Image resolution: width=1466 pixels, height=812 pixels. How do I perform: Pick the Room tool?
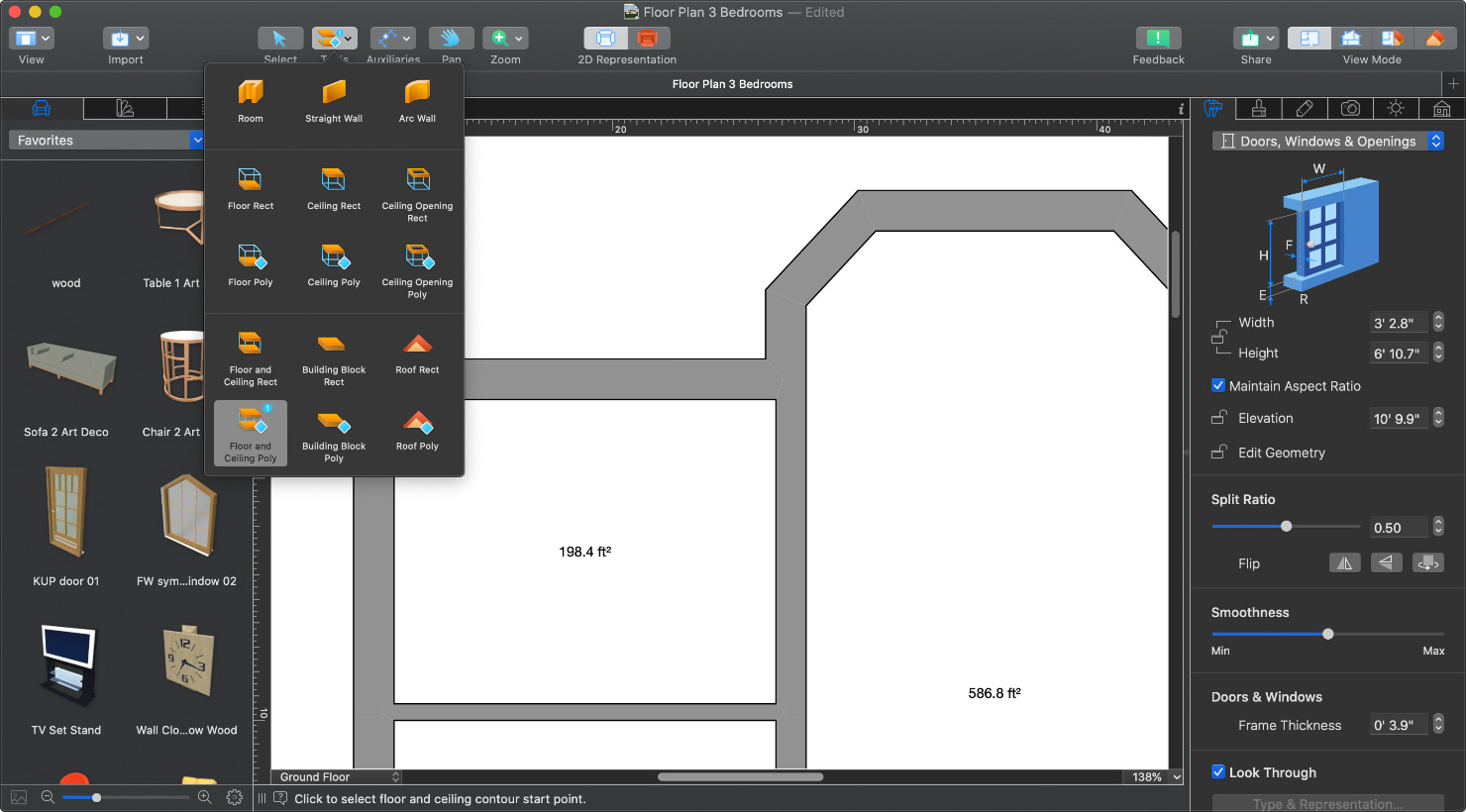click(x=250, y=99)
